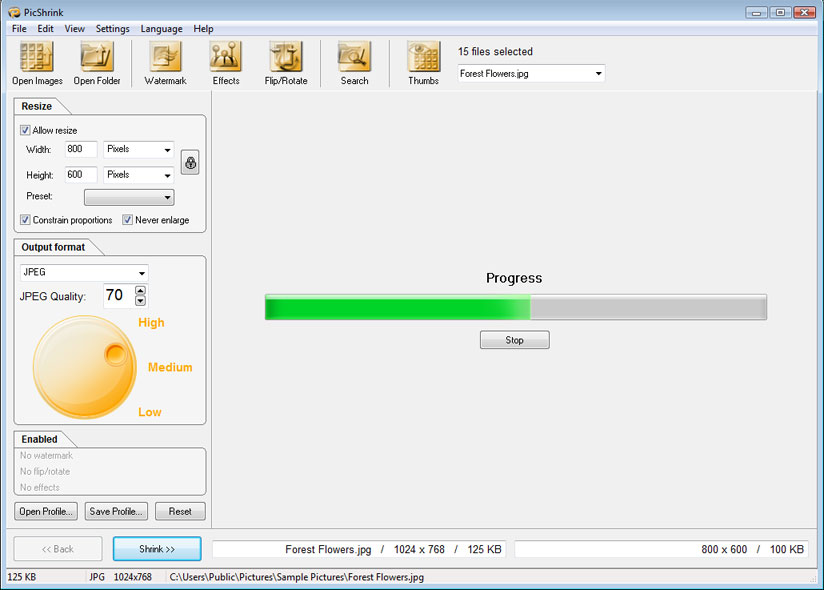Click the PicShrink title bar icon
Image resolution: width=824 pixels, height=590 pixels.
(14, 12)
